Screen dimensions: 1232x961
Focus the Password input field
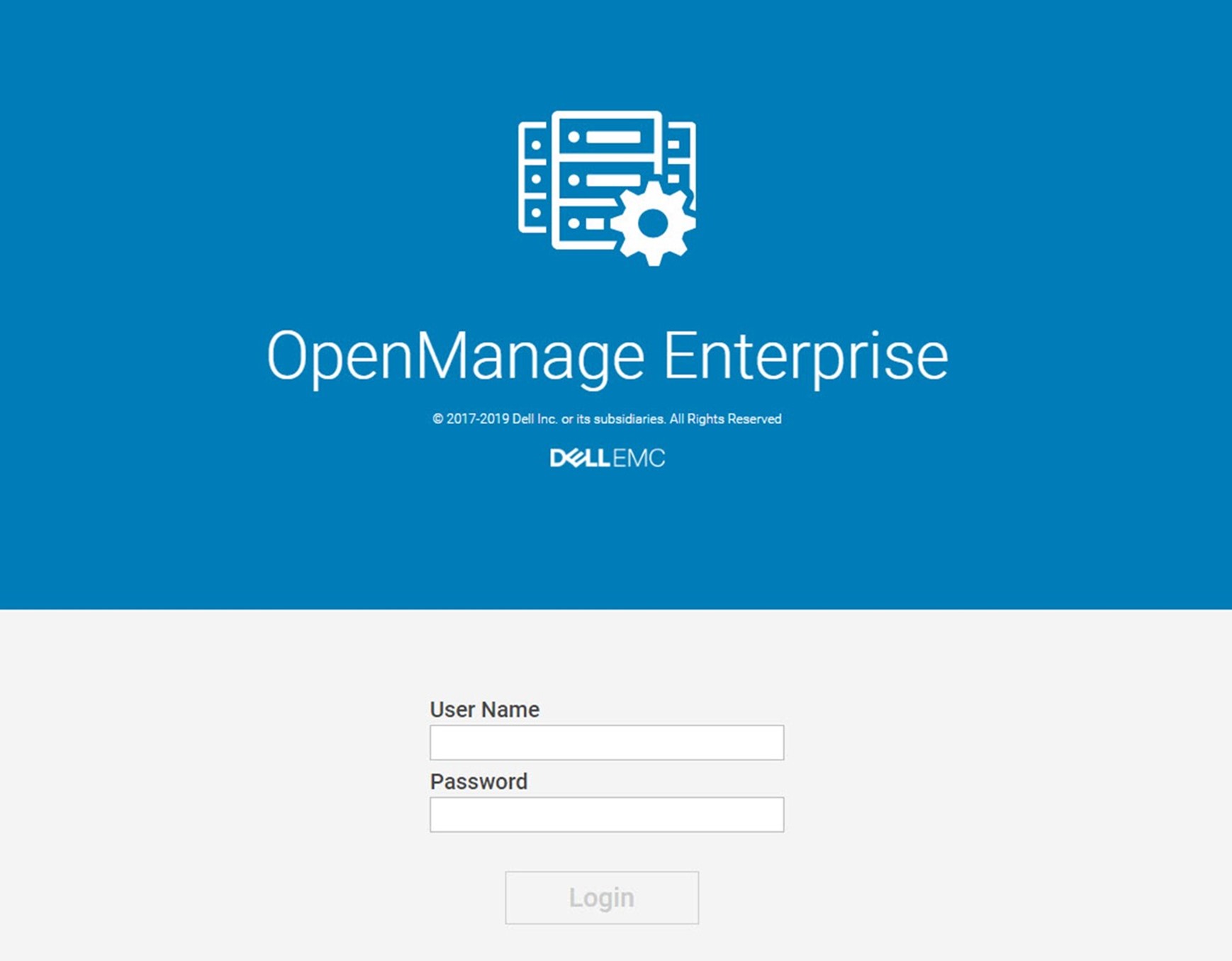tap(607, 814)
